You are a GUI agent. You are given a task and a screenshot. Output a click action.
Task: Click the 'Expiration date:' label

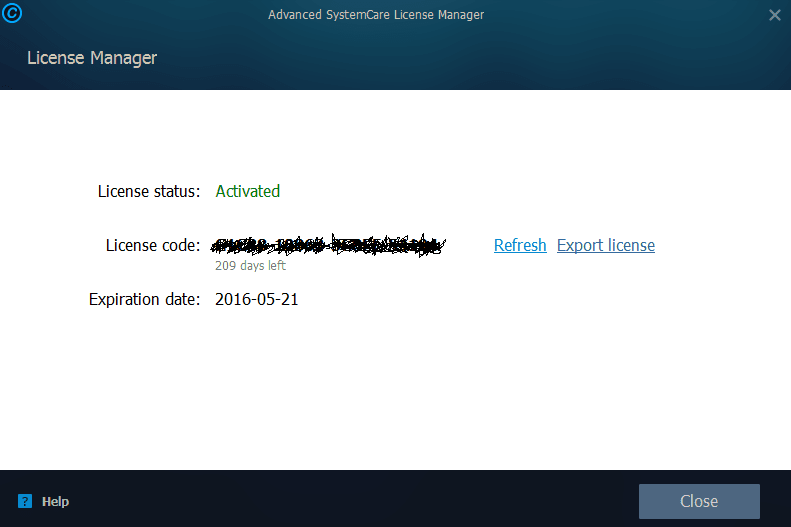click(144, 299)
